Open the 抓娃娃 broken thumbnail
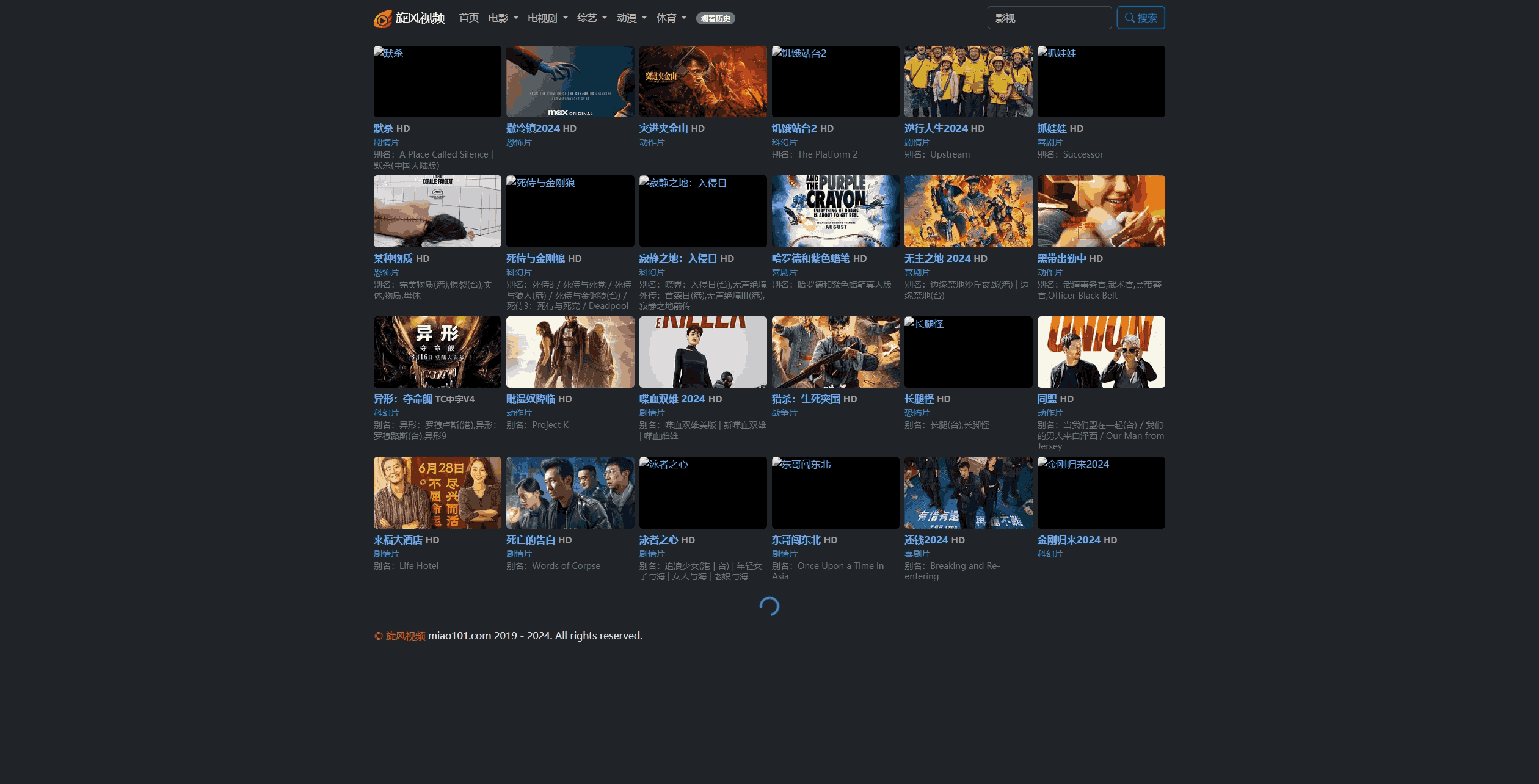Viewport: 1539px width, 784px height. (1101, 81)
